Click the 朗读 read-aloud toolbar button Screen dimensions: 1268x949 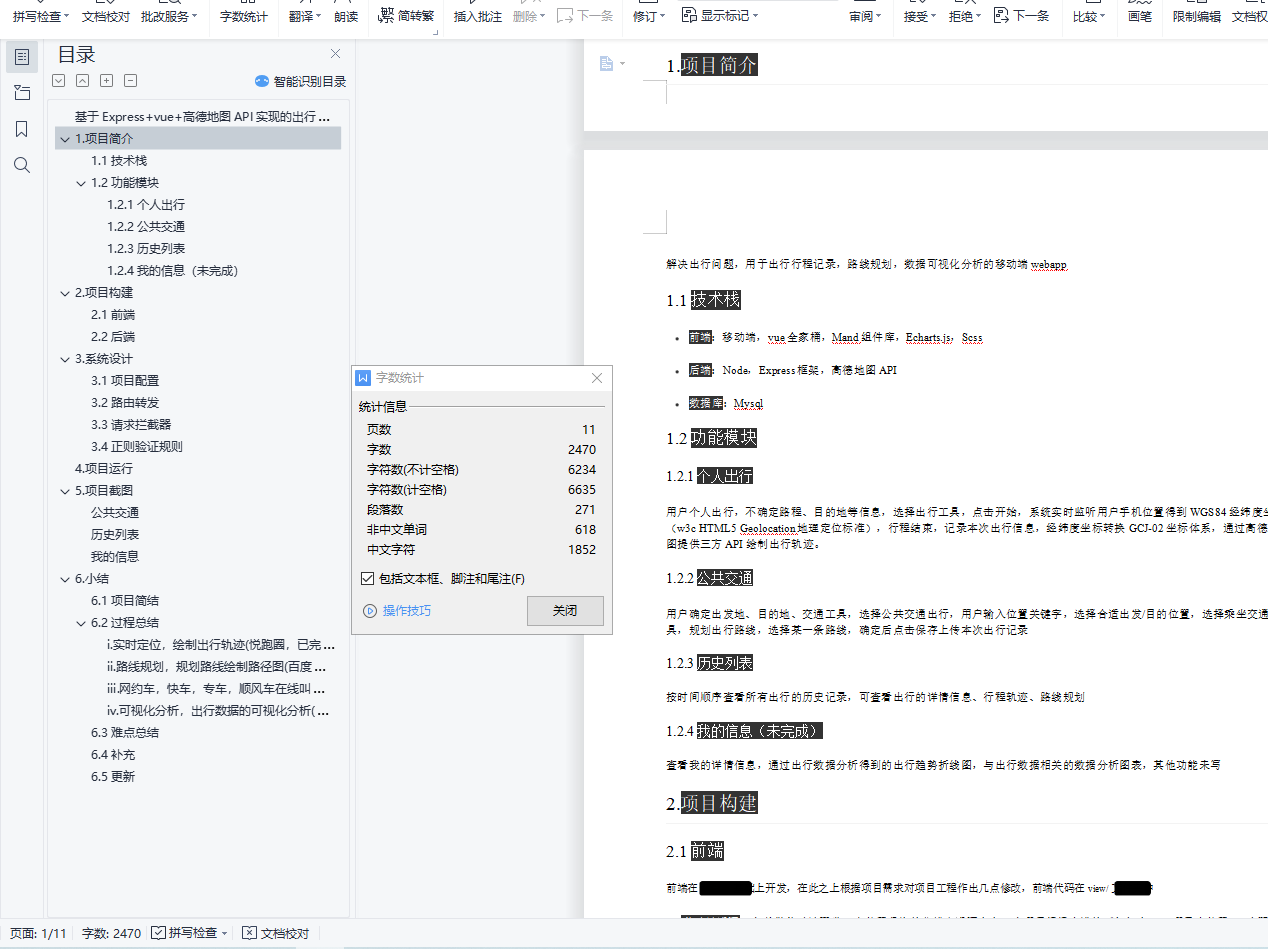pos(346,16)
